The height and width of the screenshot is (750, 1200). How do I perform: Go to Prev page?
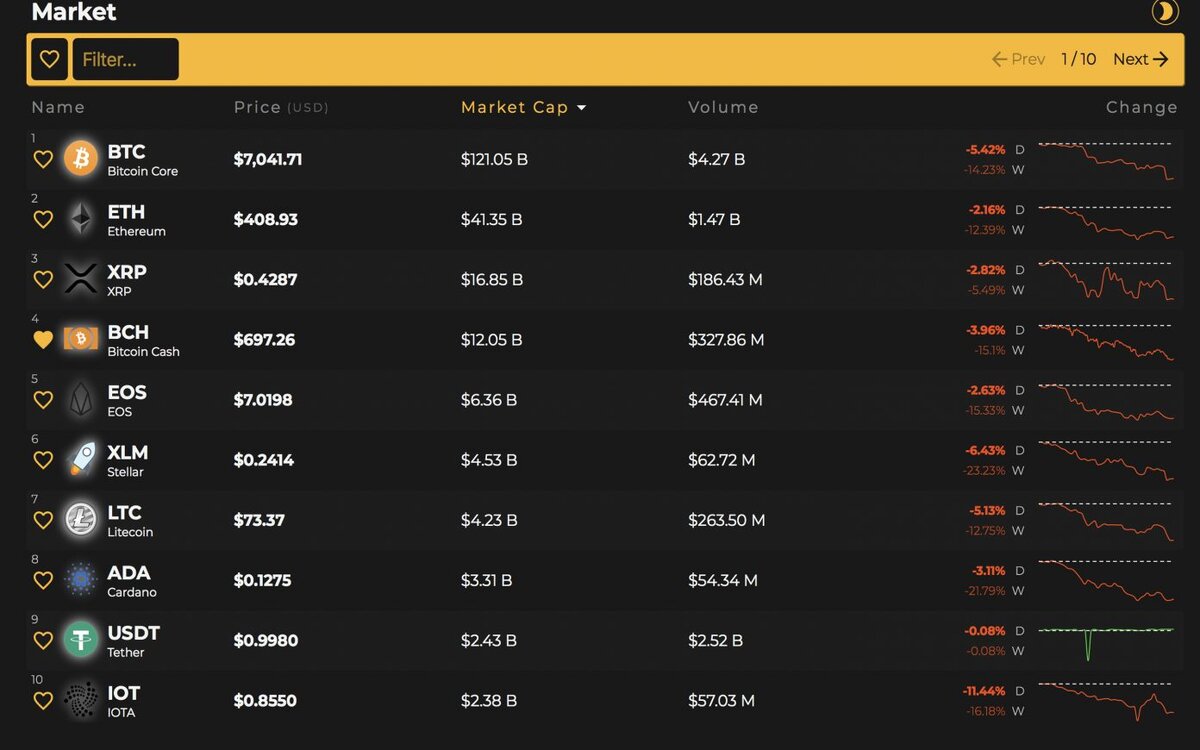[1018, 59]
